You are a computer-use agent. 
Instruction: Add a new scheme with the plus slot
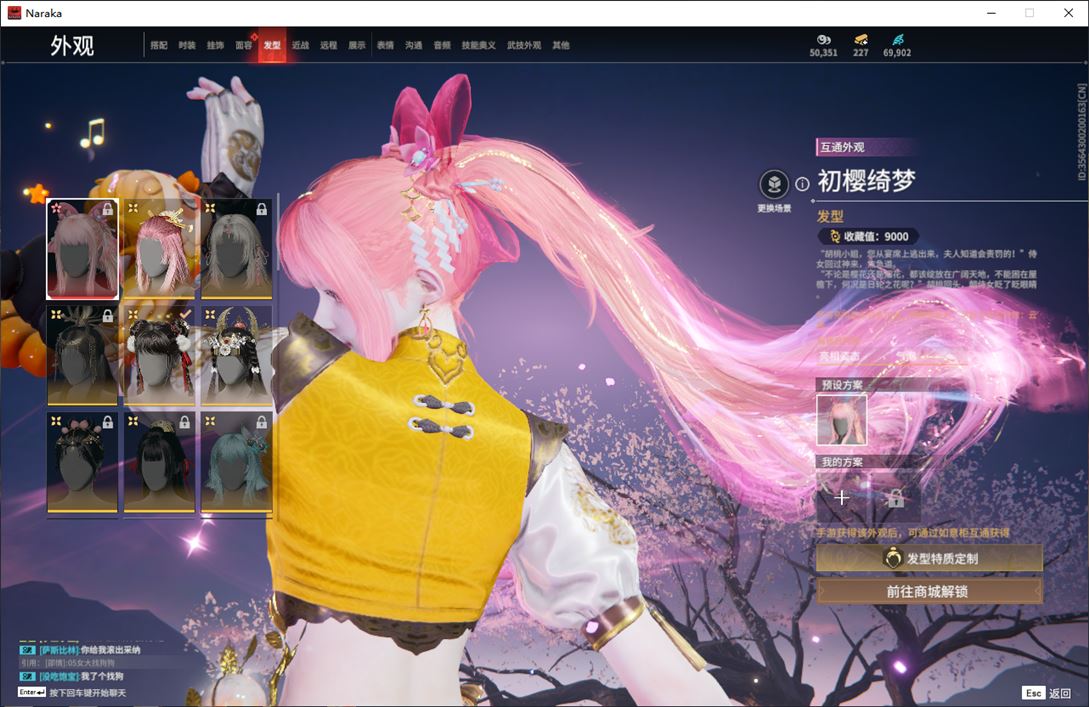[x=842, y=497]
